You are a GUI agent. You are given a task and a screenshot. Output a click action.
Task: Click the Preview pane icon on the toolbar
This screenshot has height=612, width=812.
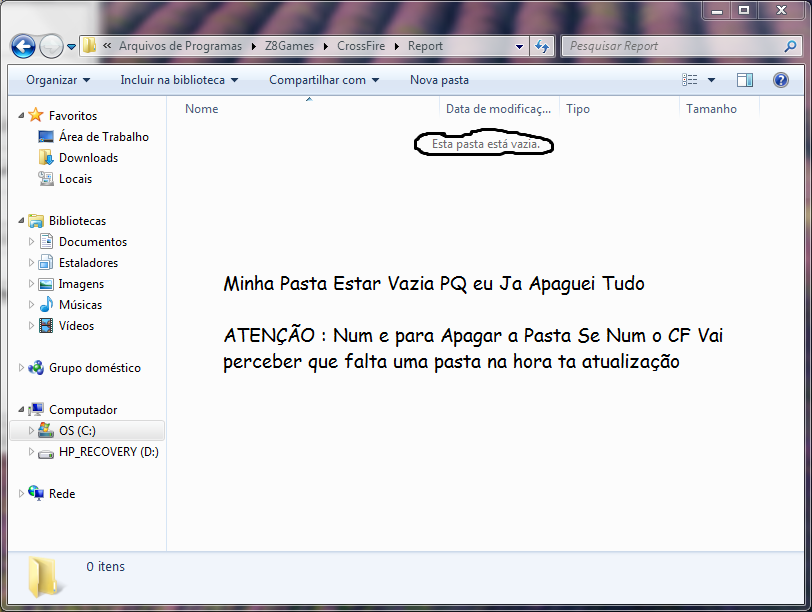743,80
